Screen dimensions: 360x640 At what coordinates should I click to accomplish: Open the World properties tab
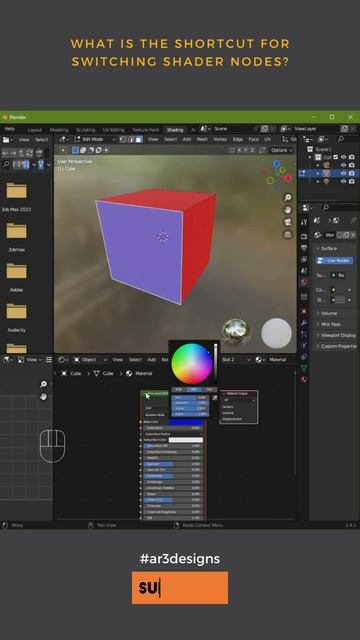(304, 282)
